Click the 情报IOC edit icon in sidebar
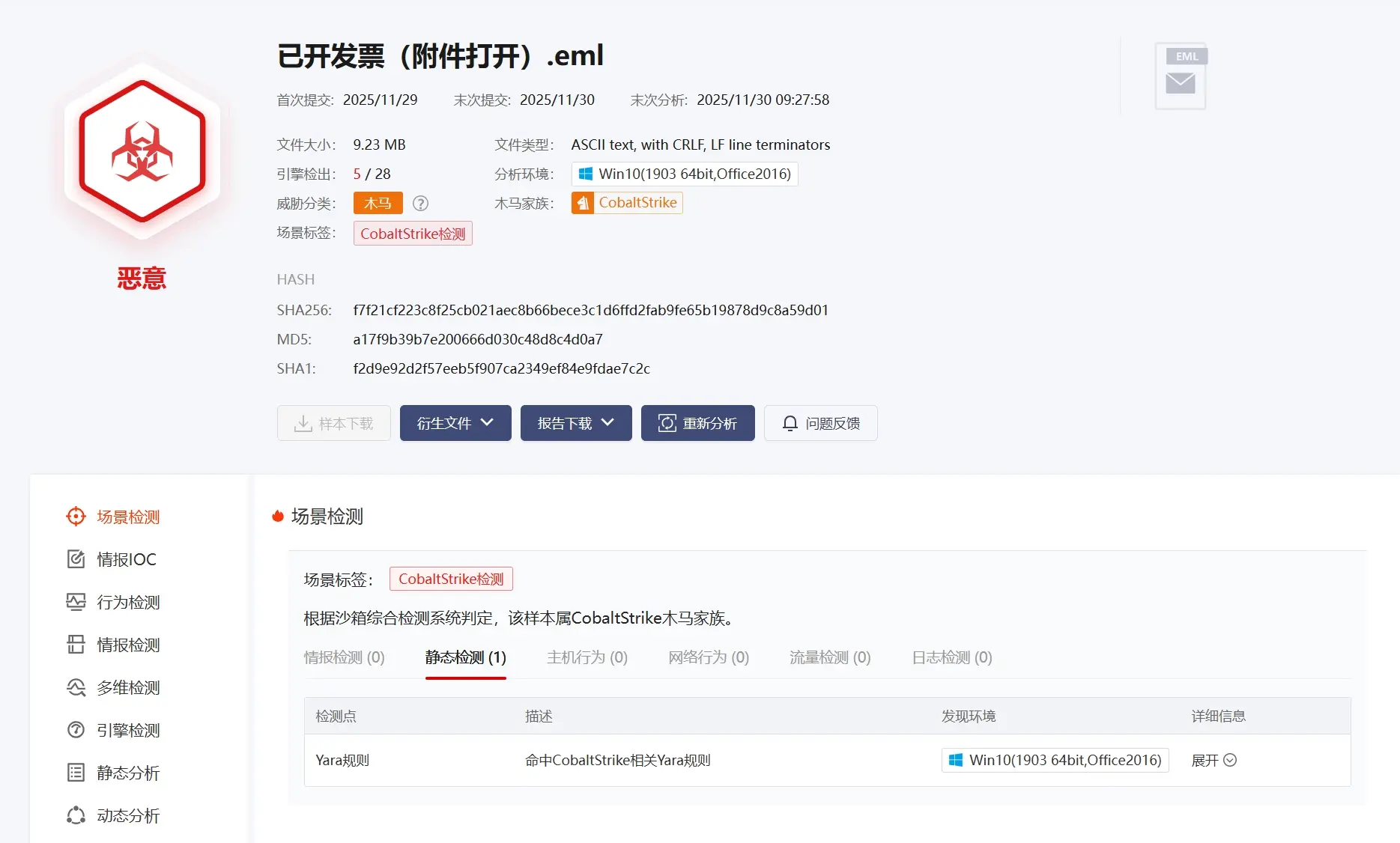The height and width of the screenshot is (843, 1400). [x=76, y=559]
